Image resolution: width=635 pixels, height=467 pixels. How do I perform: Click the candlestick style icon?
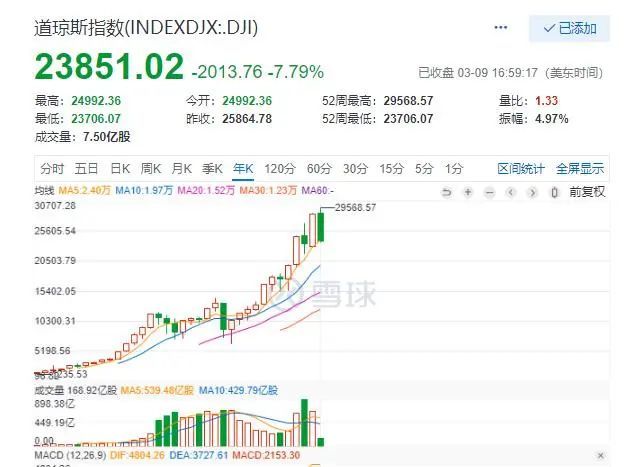tap(555, 192)
